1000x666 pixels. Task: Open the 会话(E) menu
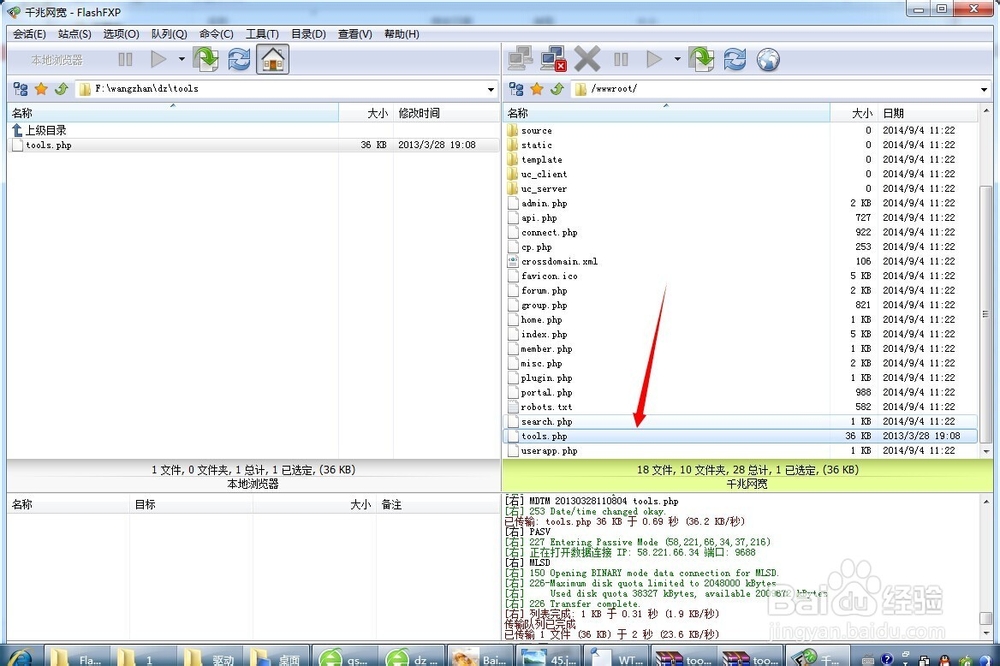point(29,34)
